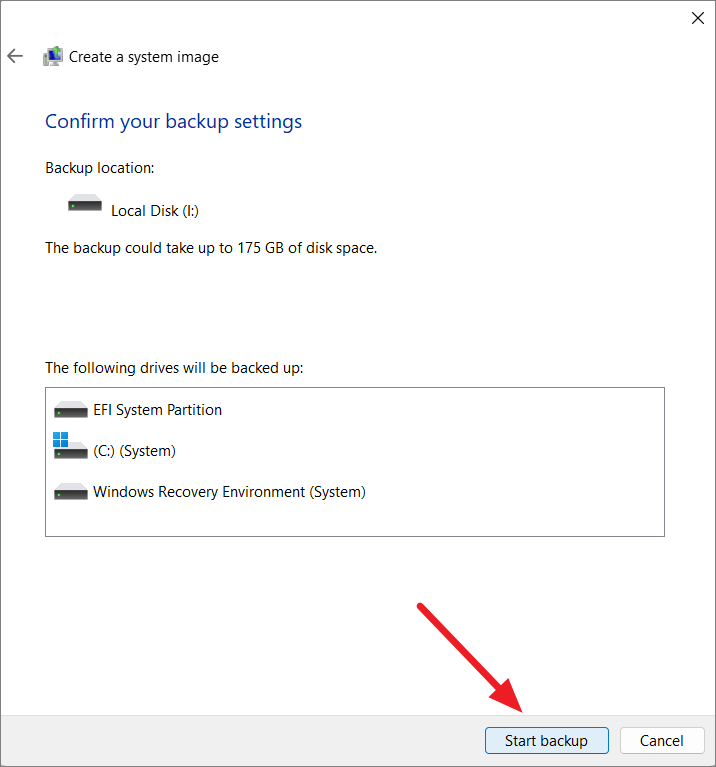Click the Local Disk (I:) label

pos(155,211)
